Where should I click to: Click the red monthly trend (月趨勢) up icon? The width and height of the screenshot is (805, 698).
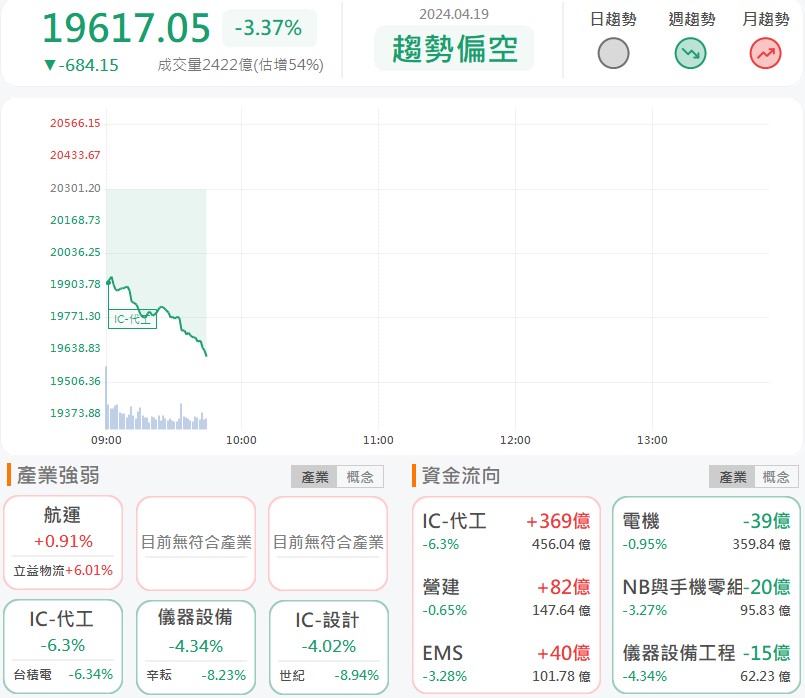tap(765, 53)
